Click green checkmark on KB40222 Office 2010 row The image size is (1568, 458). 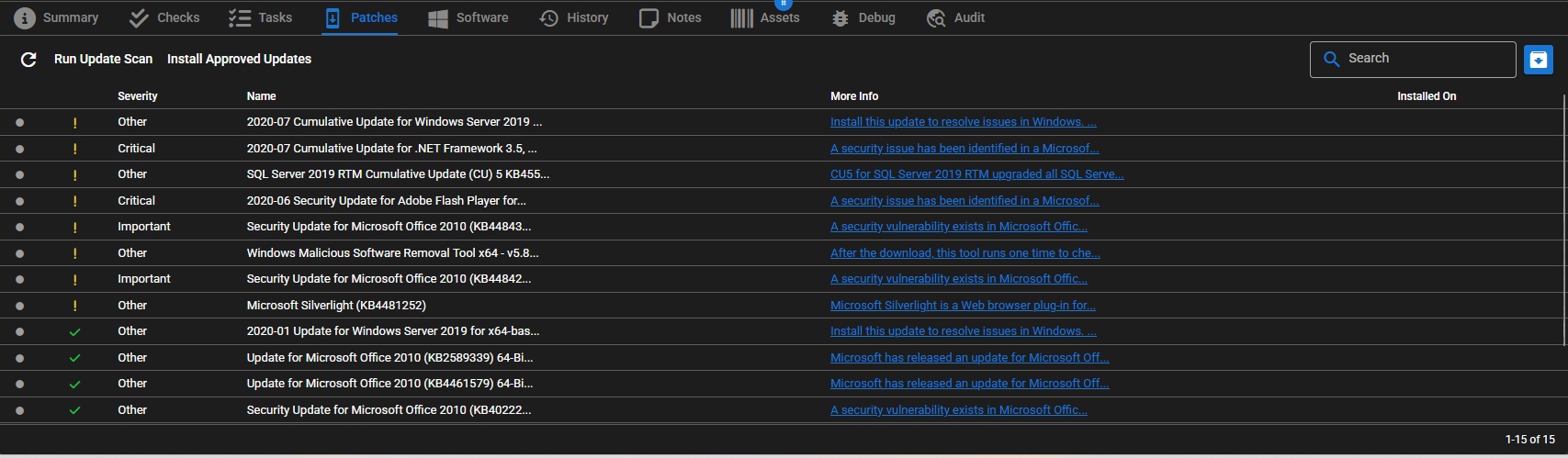[x=75, y=410]
